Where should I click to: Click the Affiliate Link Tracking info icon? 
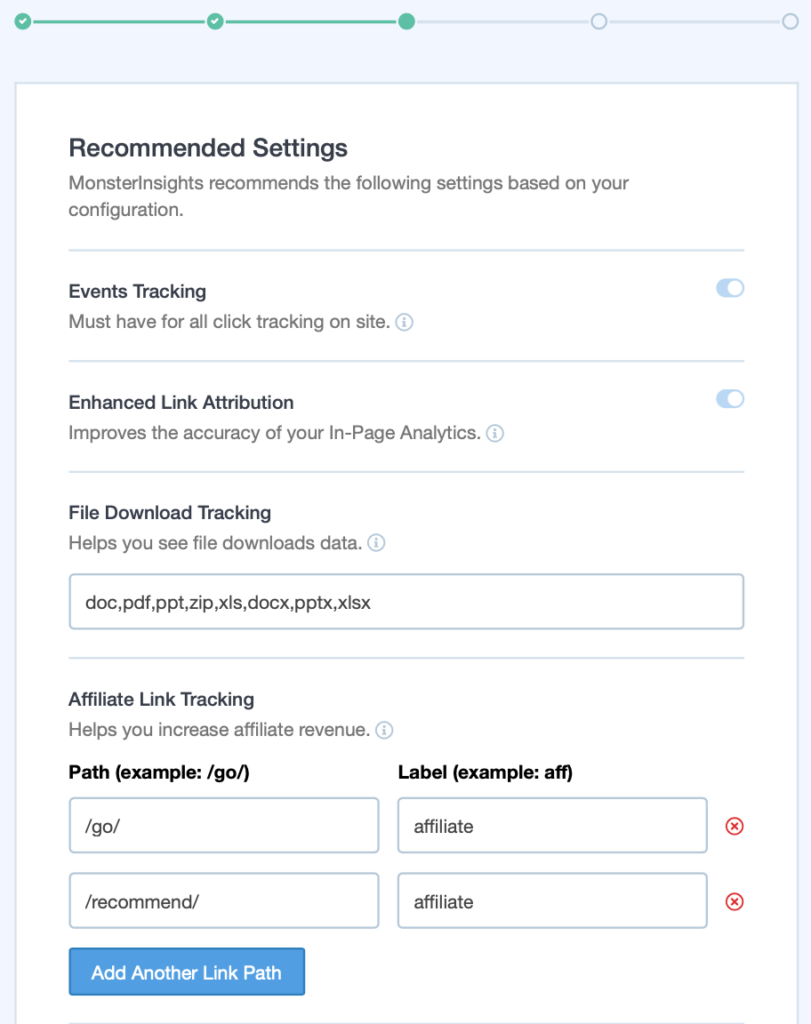tap(384, 730)
